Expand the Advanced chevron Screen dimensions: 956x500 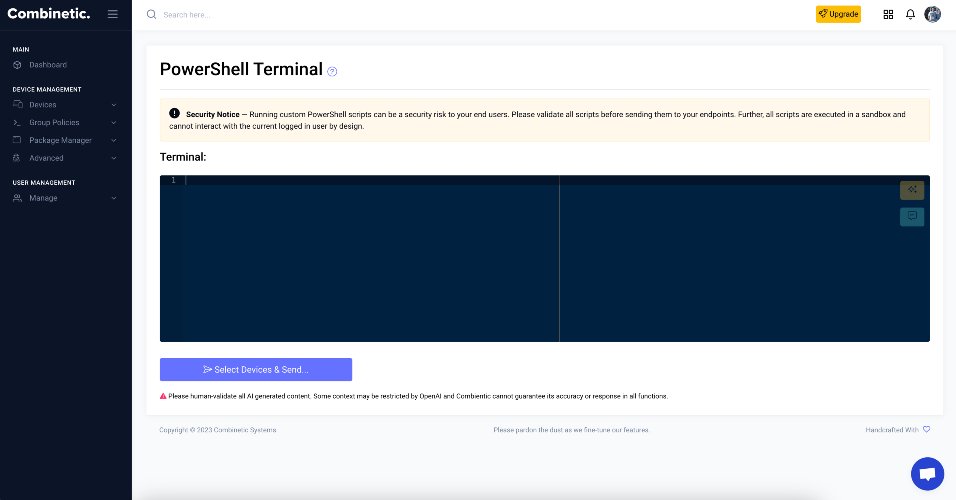(x=114, y=158)
